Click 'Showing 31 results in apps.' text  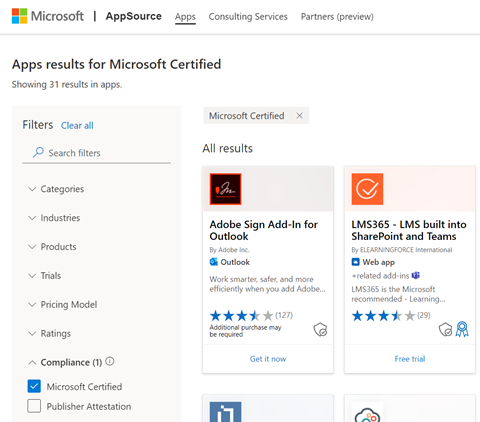[67, 84]
